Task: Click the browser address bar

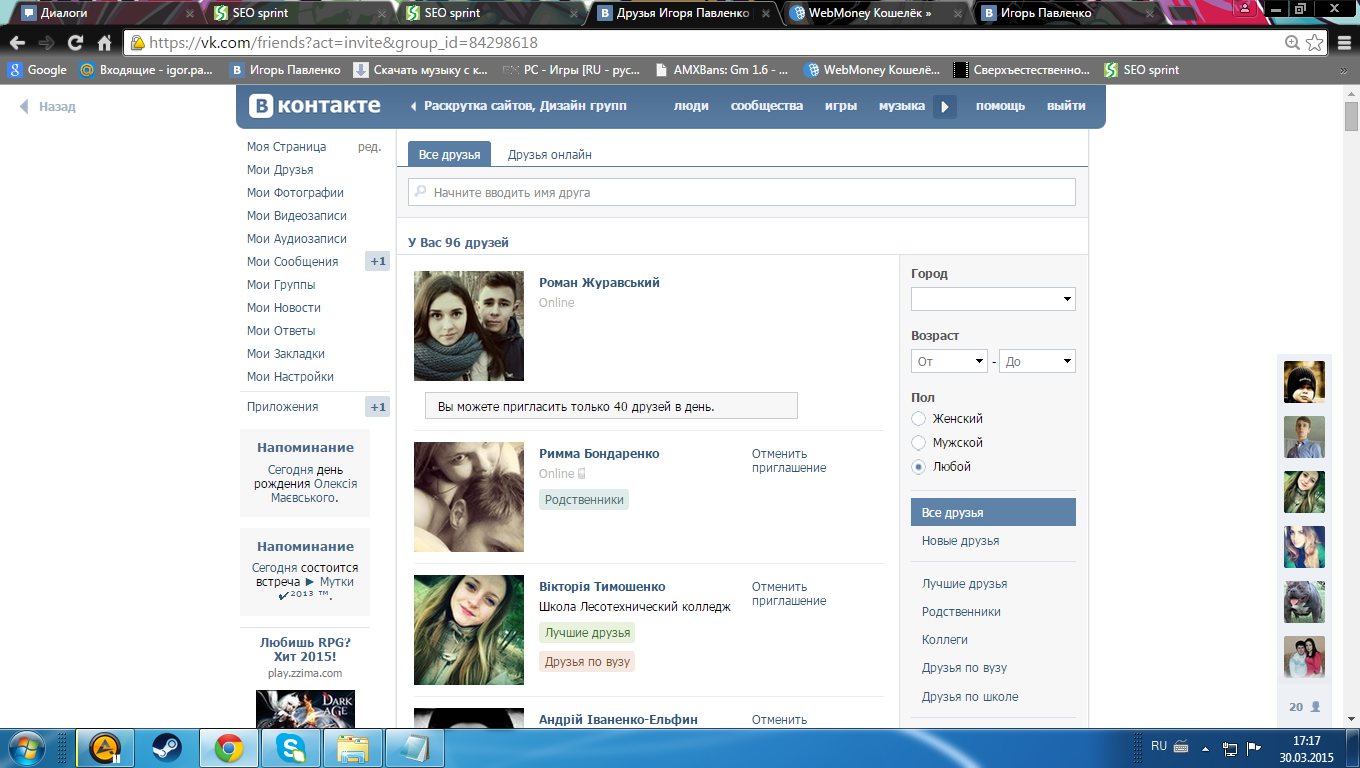Action: 715,43
